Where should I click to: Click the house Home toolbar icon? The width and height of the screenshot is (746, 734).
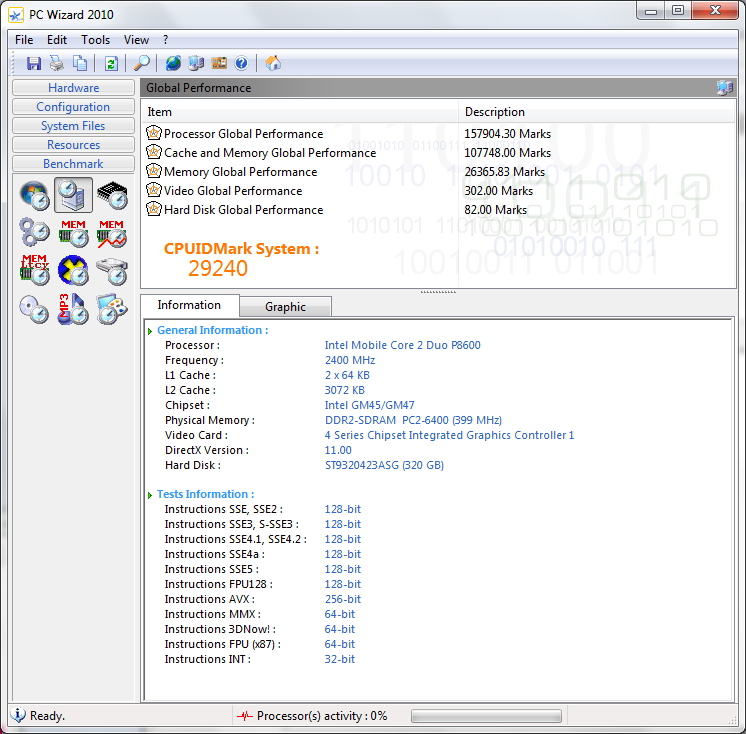[273, 63]
